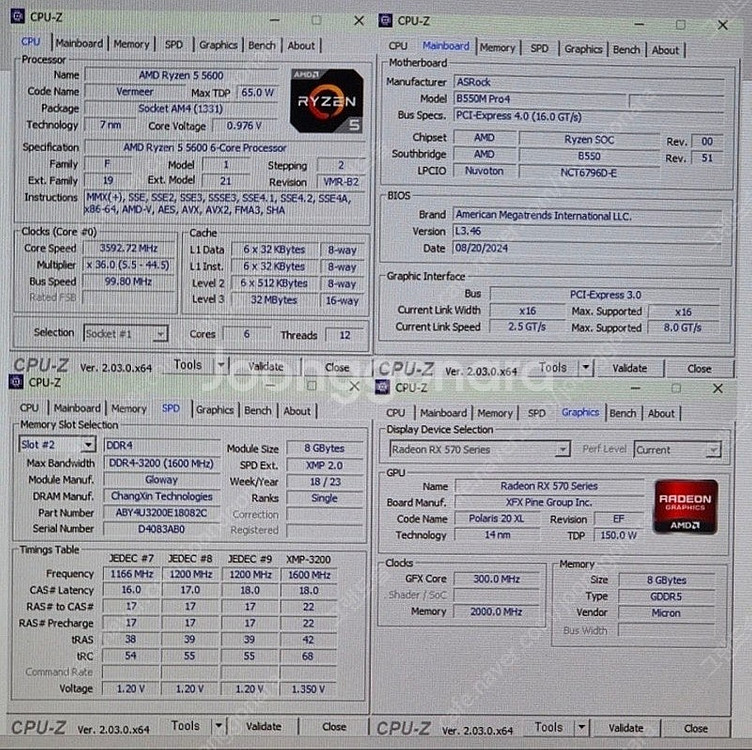Viewport: 752px width, 750px height.
Task: Click Close button in SPD window
Action: tap(334, 727)
